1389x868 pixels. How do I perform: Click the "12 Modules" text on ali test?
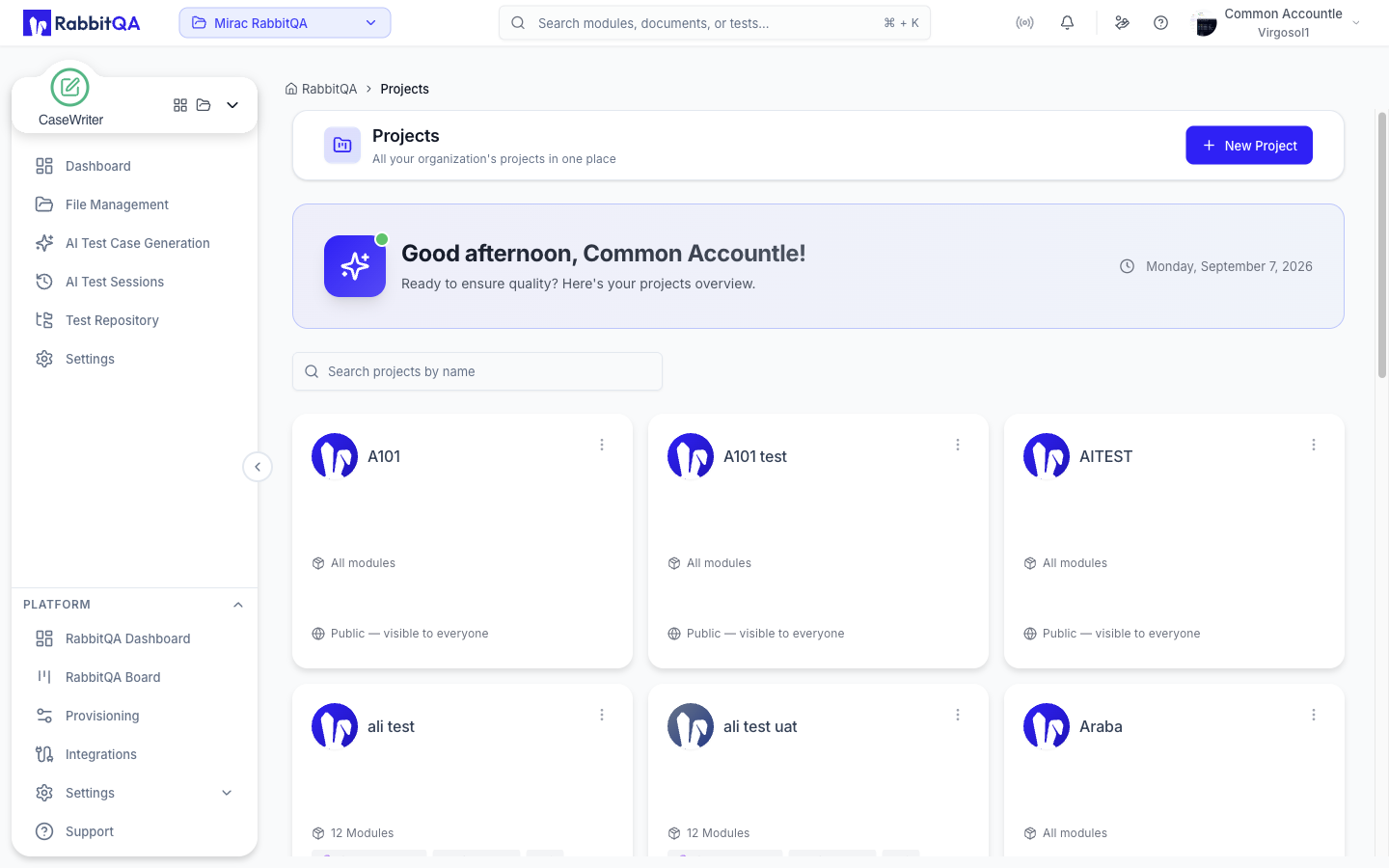363,833
